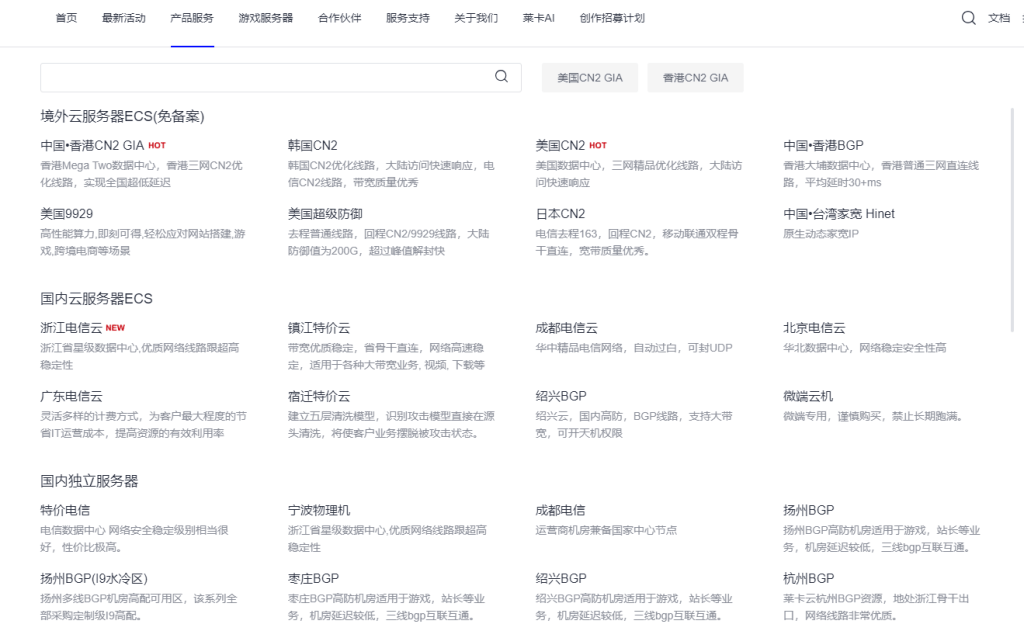This screenshot has height=631, width=1024.
Task: Open the 杭州BGP product link
Action: pyautogui.click(x=806, y=578)
